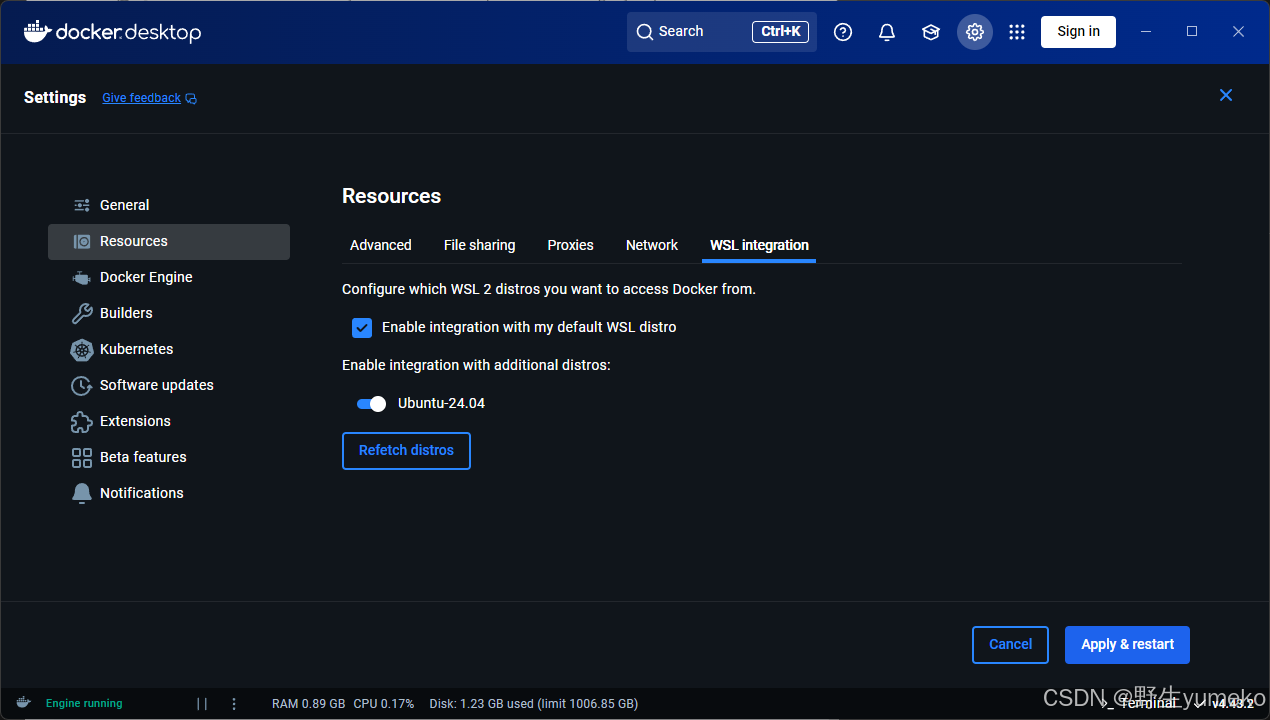This screenshot has height=720, width=1270.
Task: Click the feedback icon beside Give feedback
Action: coord(191,99)
